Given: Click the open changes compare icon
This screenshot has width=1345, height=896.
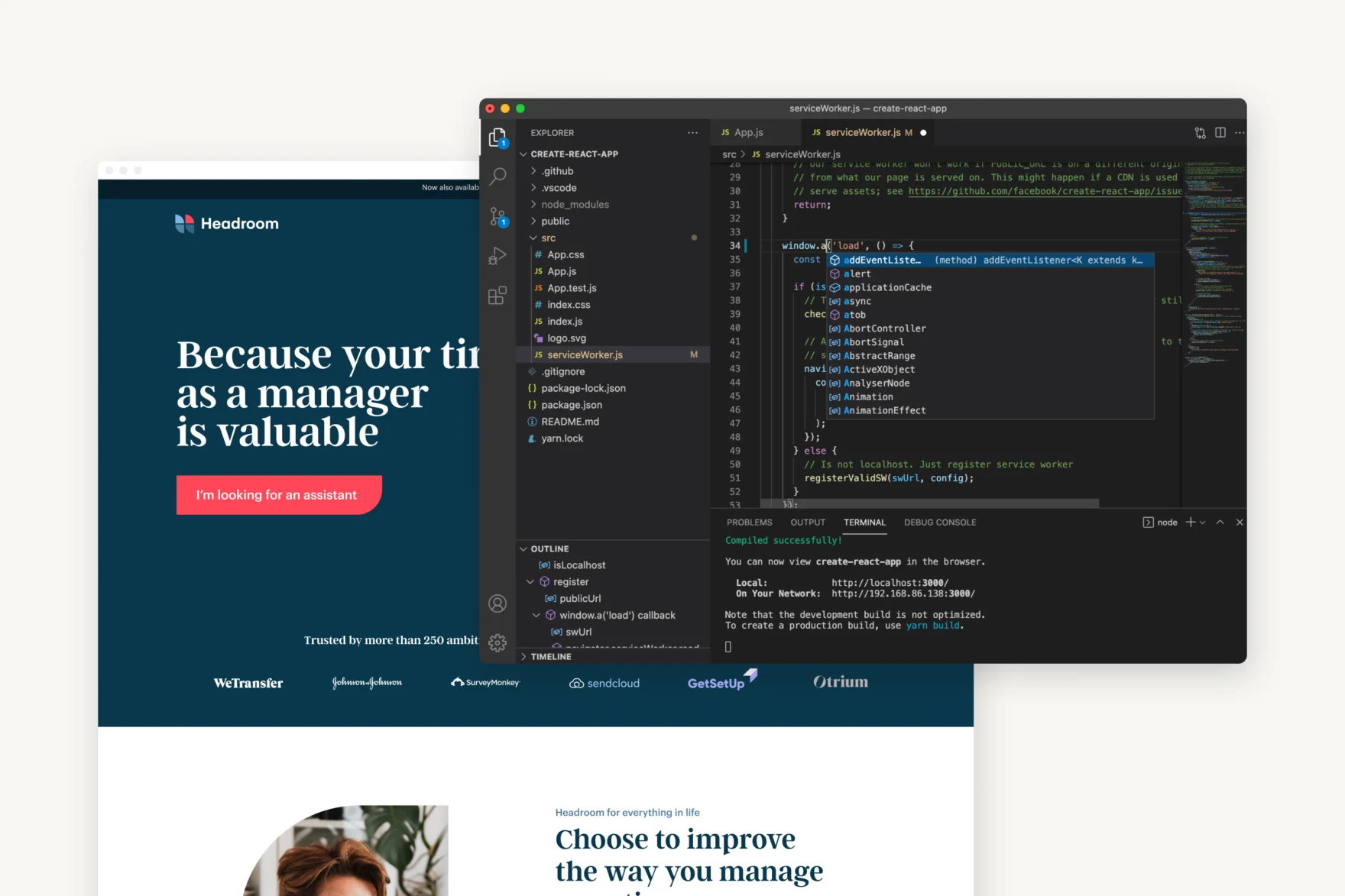Looking at the screenshot, I should [x=1200, y=133].
